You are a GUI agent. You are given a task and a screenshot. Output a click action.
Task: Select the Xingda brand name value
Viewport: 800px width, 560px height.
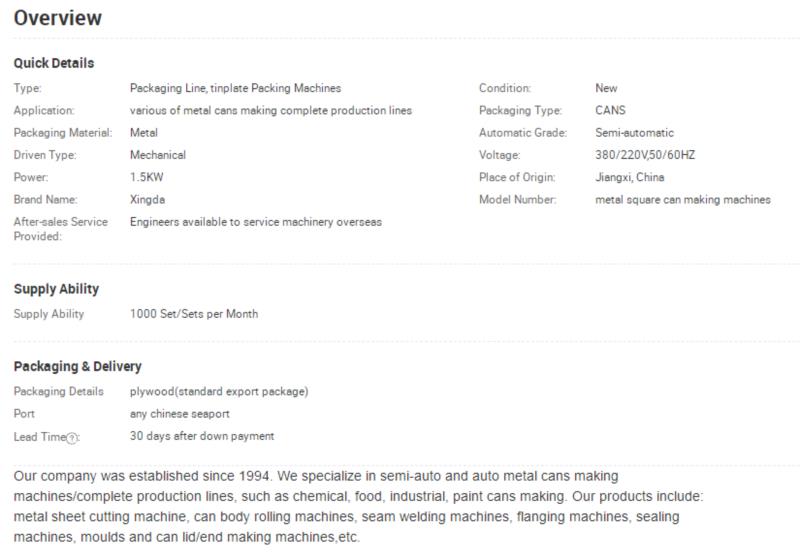[147, 199]
